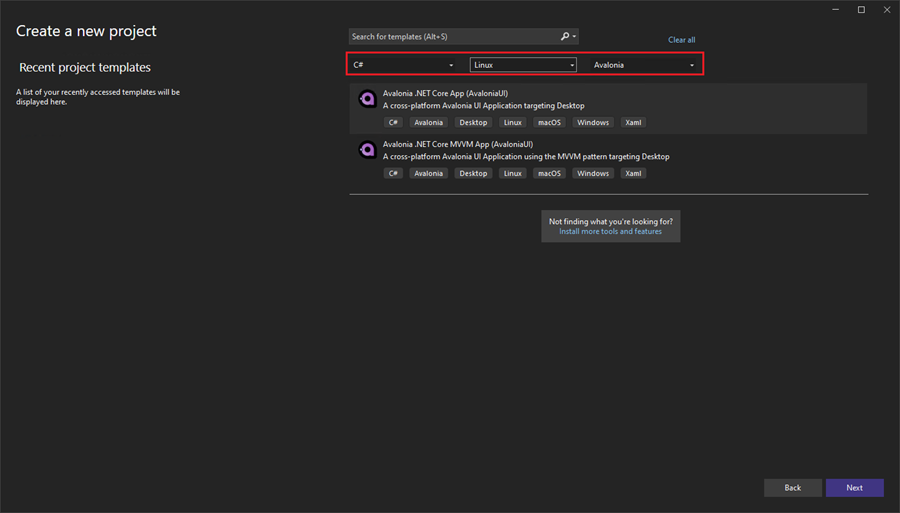This screenshot has height=513, width=900.
Task: Maximize the Create a new project window
Action: click(x=861, y=10)
